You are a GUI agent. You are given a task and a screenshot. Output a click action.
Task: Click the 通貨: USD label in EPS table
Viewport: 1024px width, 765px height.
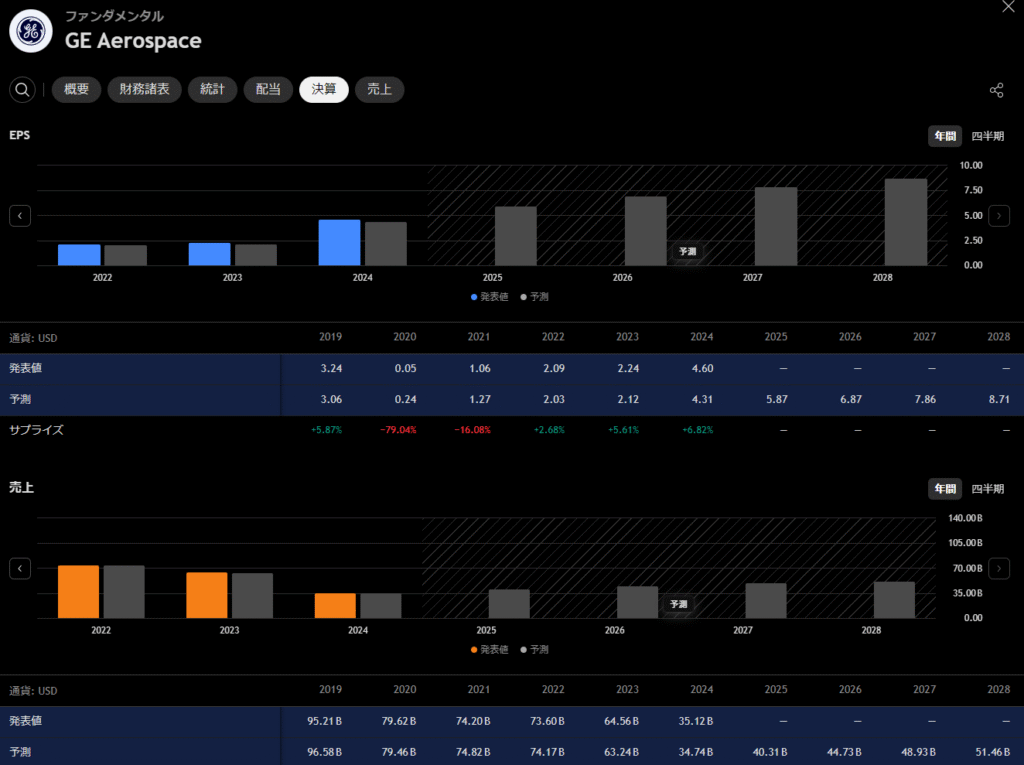click(x=33, y=338)
